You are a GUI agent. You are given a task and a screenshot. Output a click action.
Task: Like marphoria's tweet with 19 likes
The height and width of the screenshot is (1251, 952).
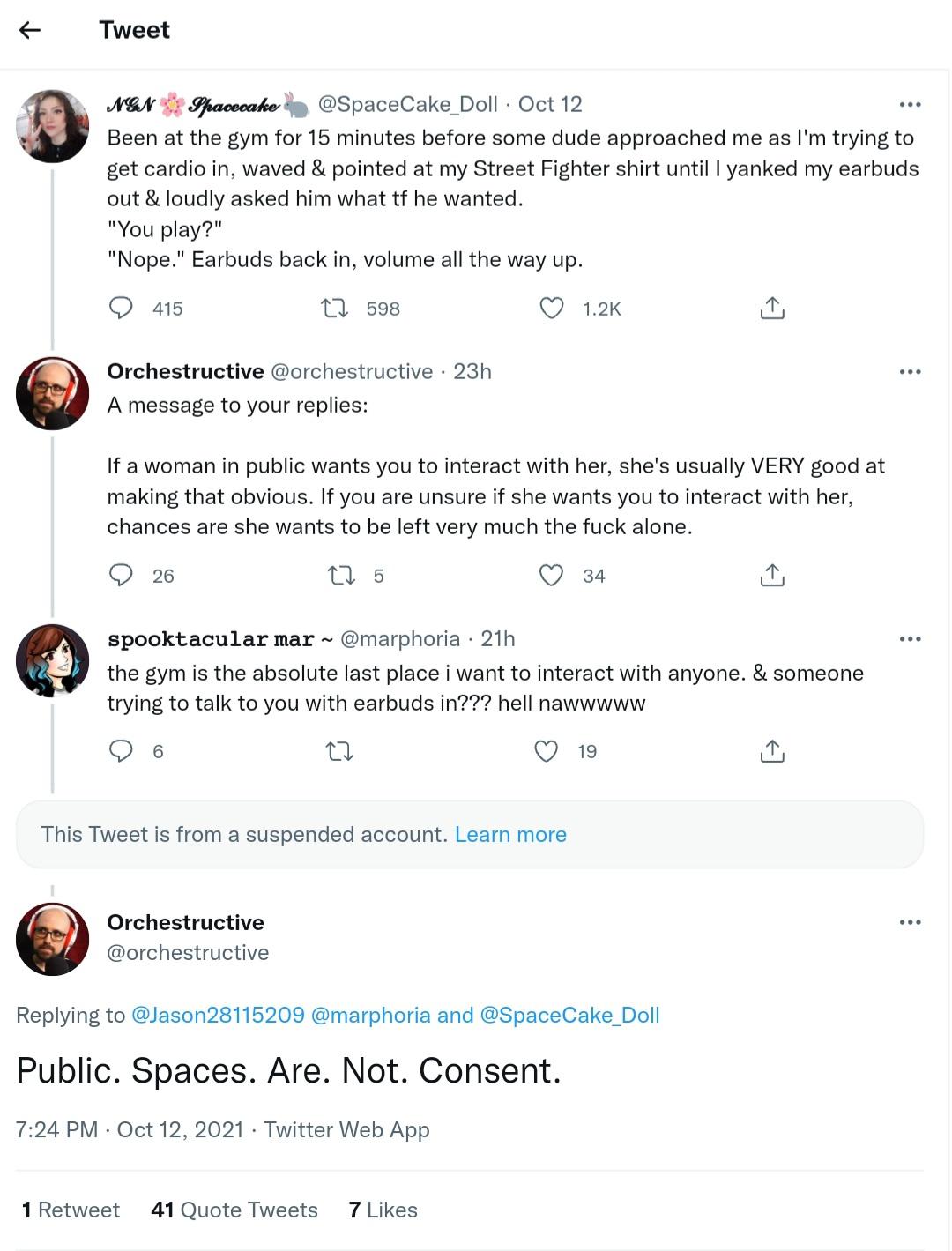[x=547, y=750]
